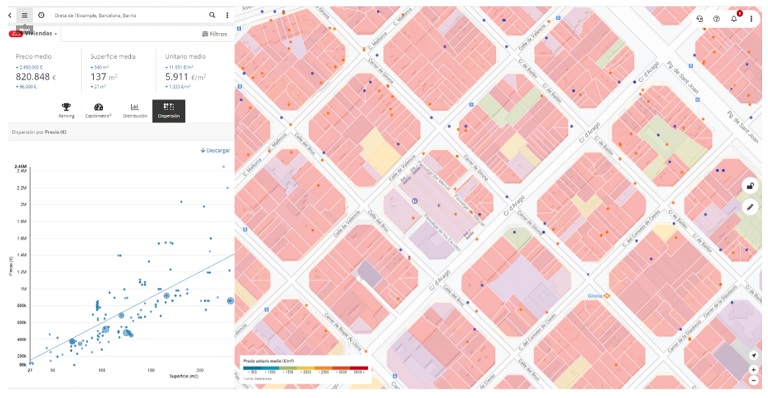Toggle the map lock icon
This screenshot has height=398, width=768.
tap(750, 186)
